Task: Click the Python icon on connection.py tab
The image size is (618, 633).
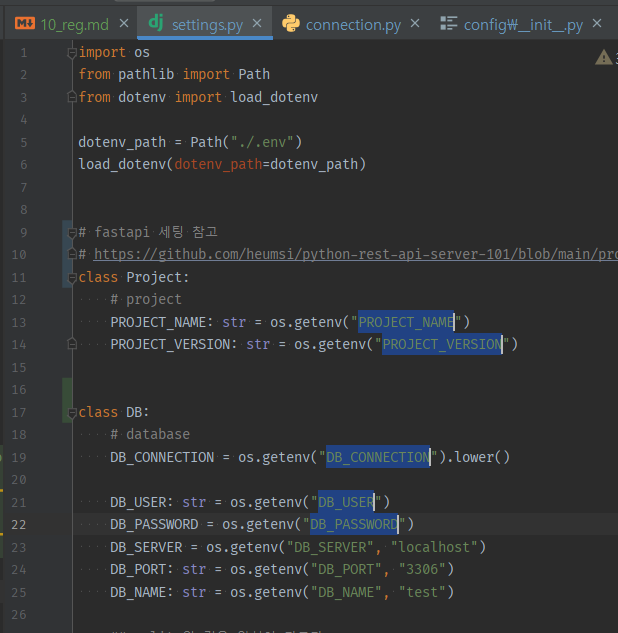Action: (291, 23)
